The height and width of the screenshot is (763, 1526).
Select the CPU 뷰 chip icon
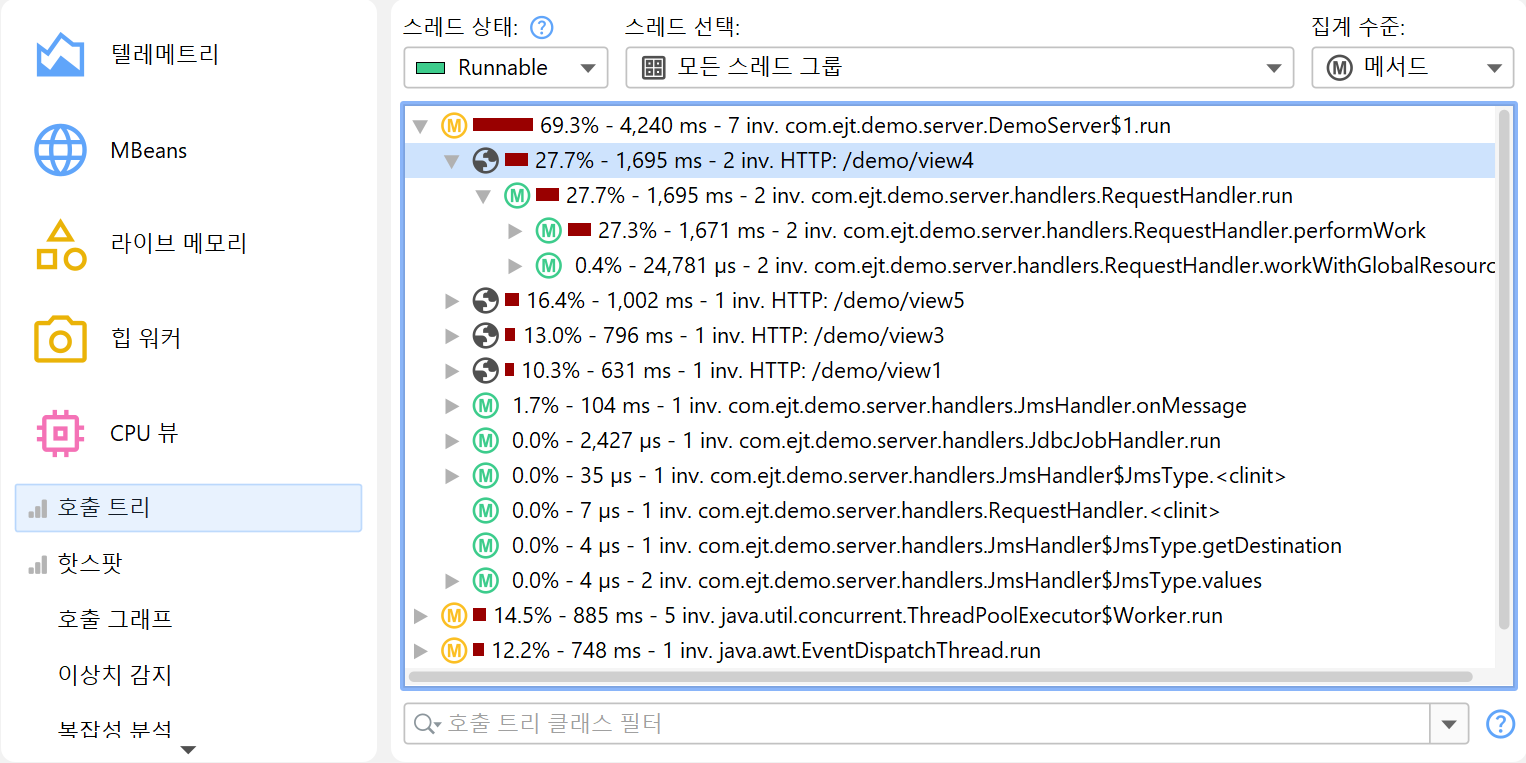[60, 433]
